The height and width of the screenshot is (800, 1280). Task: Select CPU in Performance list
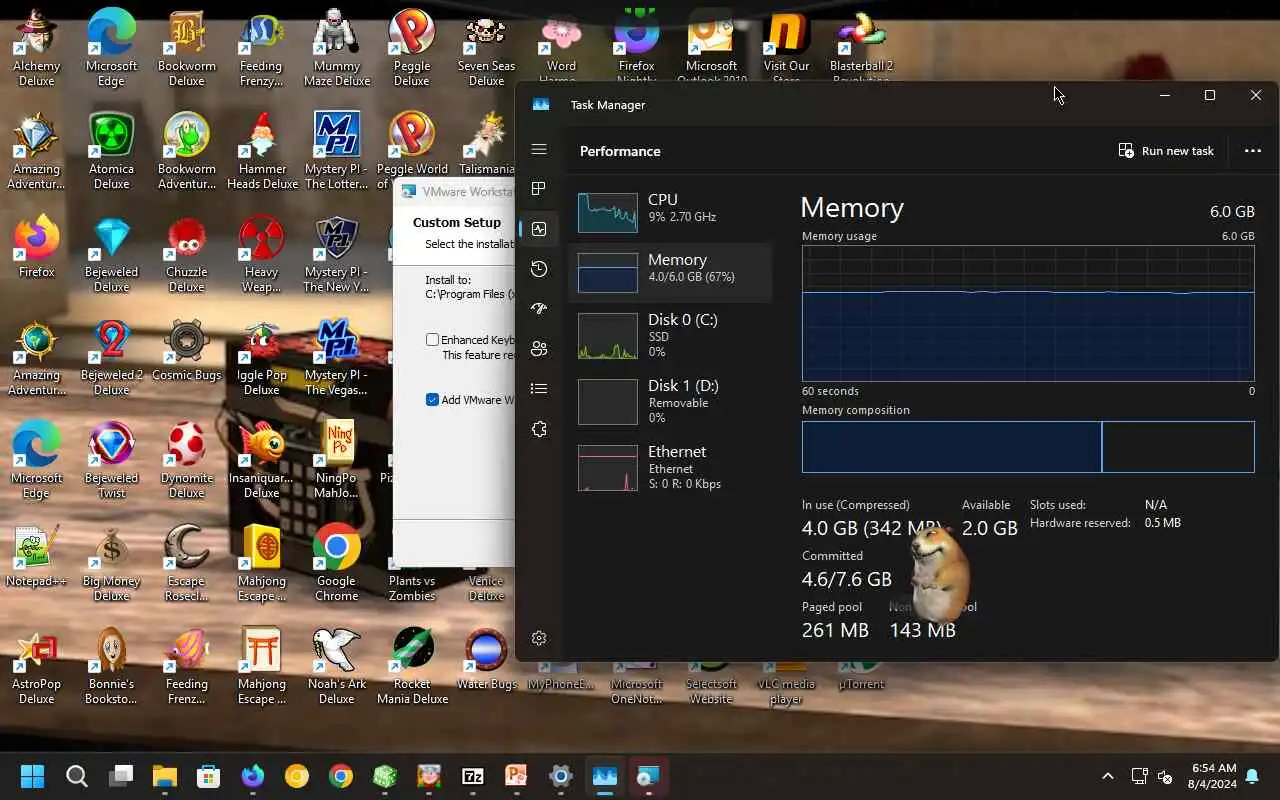[x=670, y=211]
